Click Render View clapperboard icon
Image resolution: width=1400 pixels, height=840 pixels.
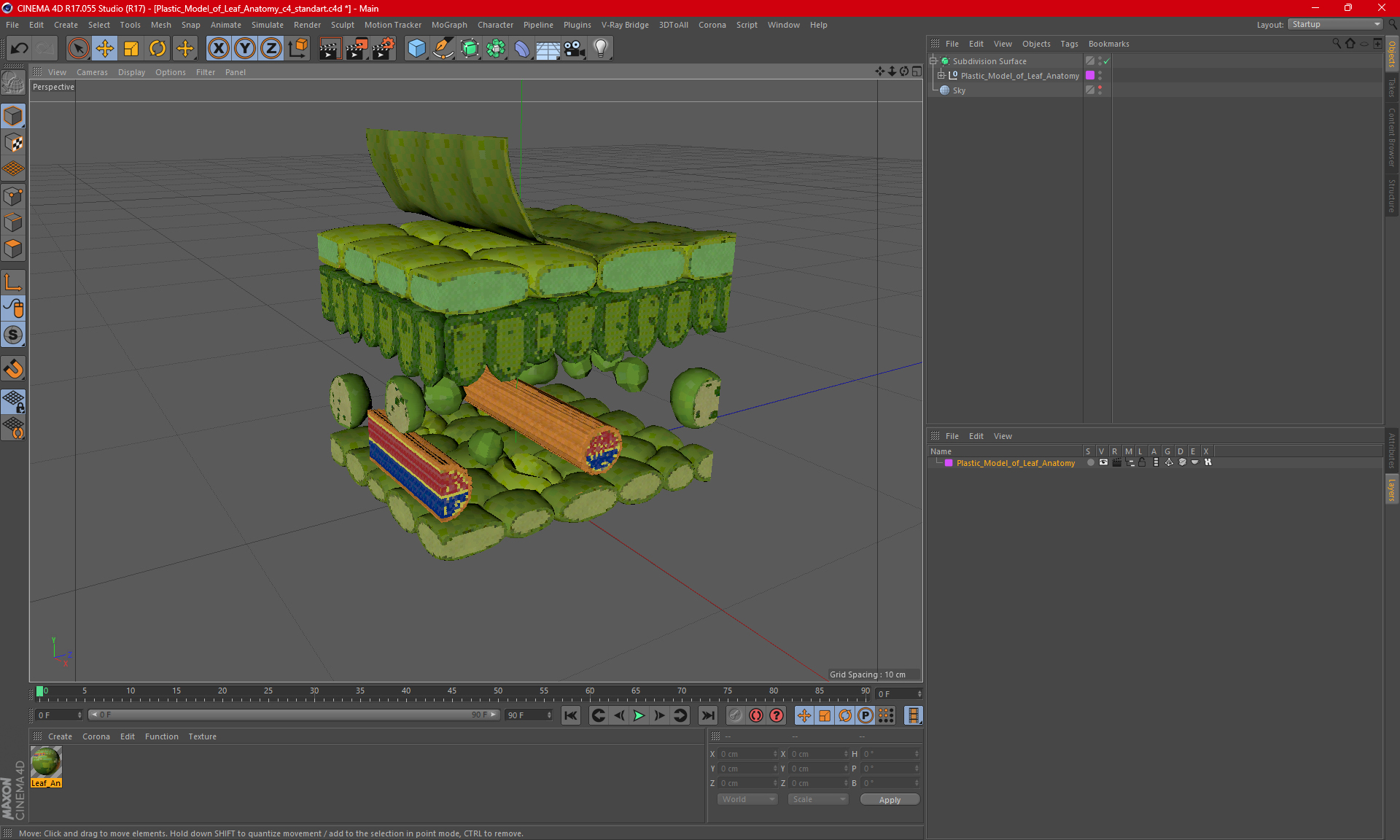(330, 49)
